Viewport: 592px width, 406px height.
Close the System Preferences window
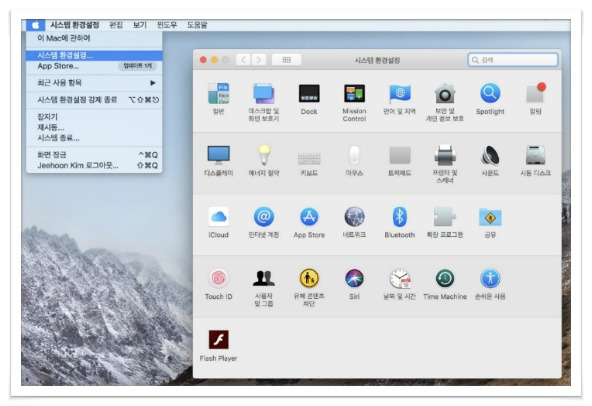pos(203,60)
